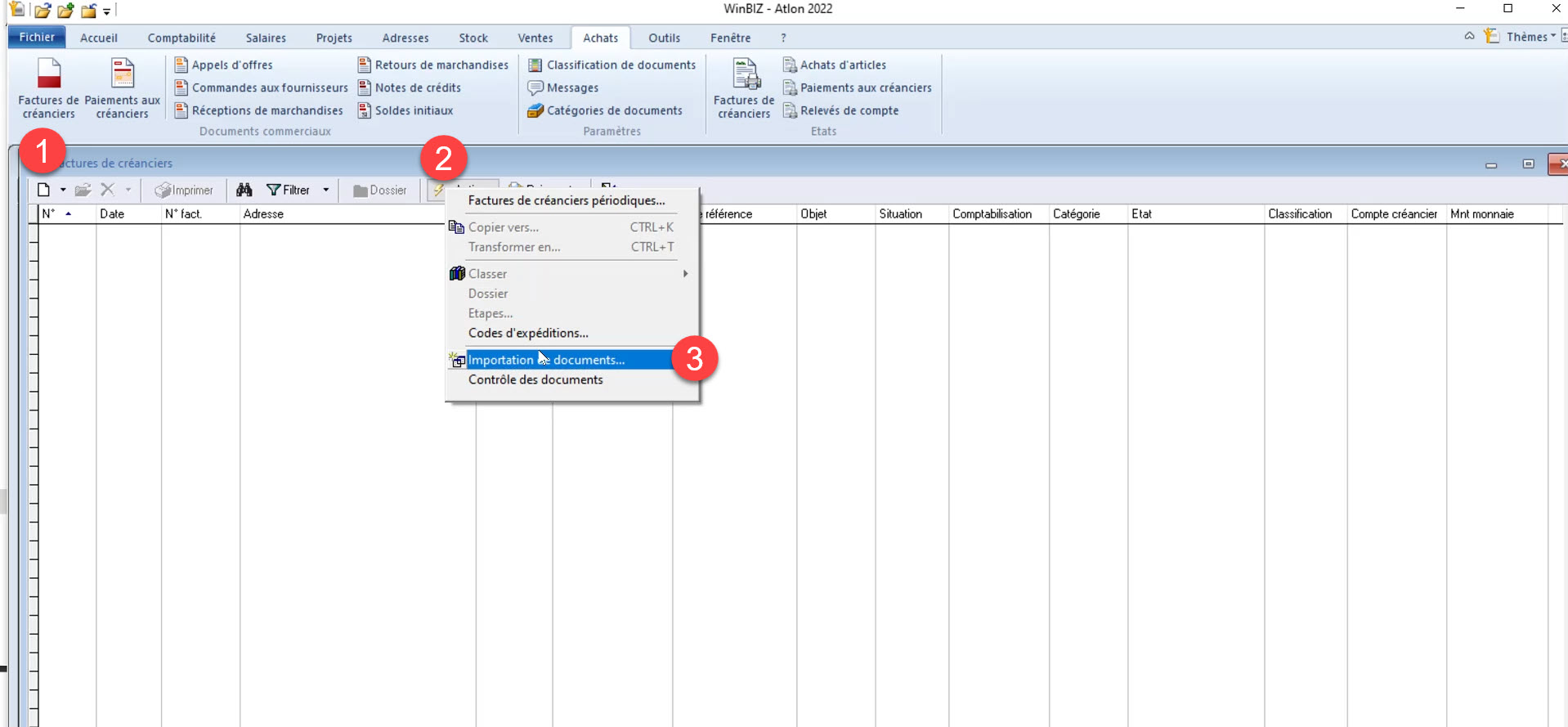
Task: Select Etapes menu item
Action: (572, 313)
